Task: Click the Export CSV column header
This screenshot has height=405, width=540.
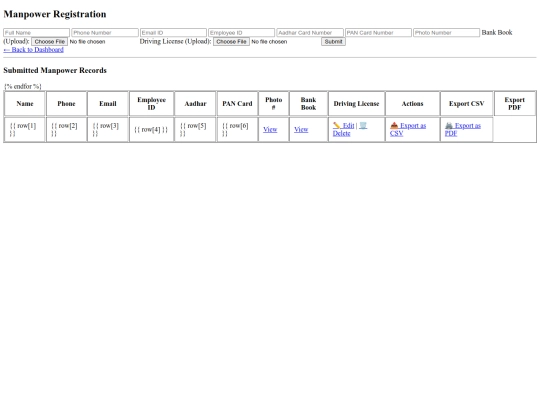Action: [x=467, y=104]
